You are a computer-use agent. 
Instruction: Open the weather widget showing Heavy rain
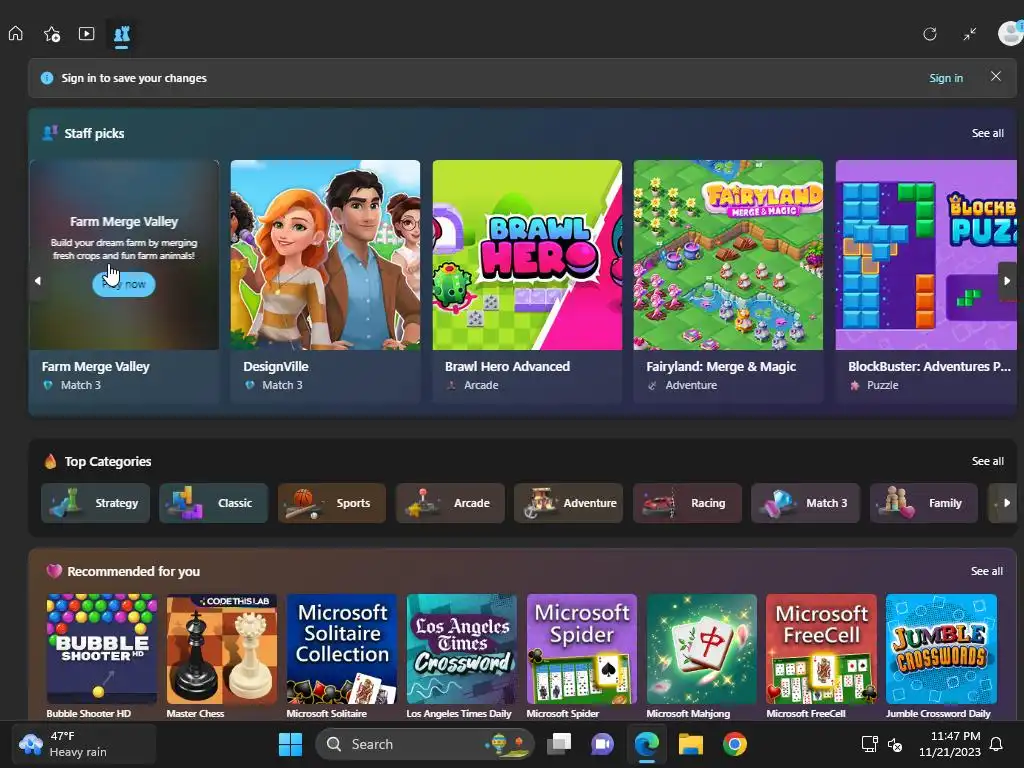pos(85,744)
